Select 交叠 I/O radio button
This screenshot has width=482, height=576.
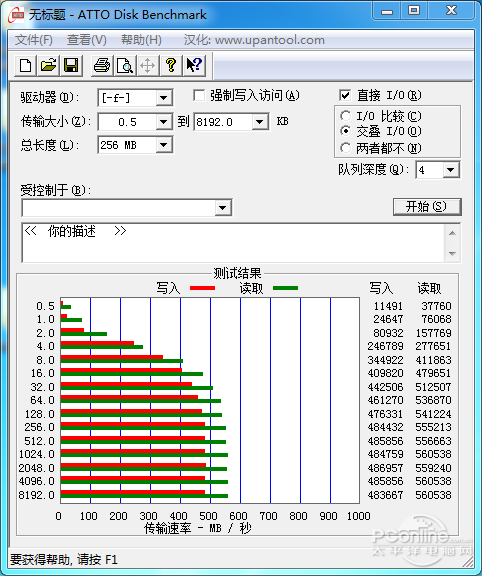coord(345,131)
